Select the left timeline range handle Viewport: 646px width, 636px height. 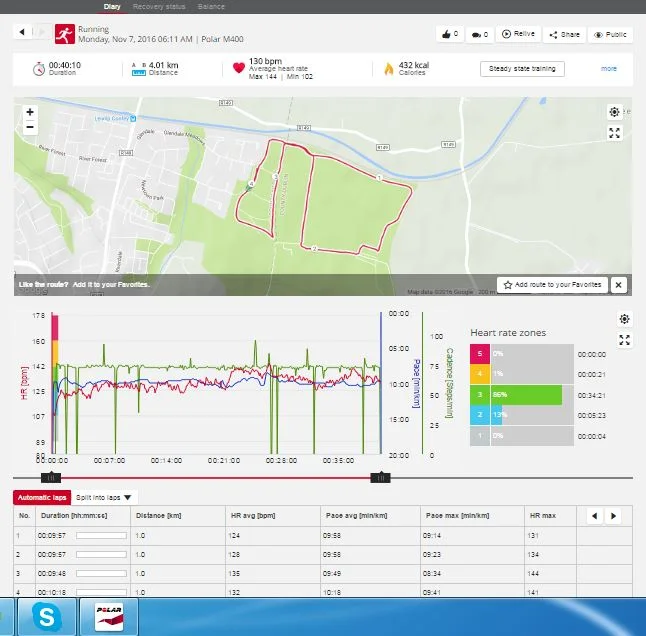pos(51,478)
